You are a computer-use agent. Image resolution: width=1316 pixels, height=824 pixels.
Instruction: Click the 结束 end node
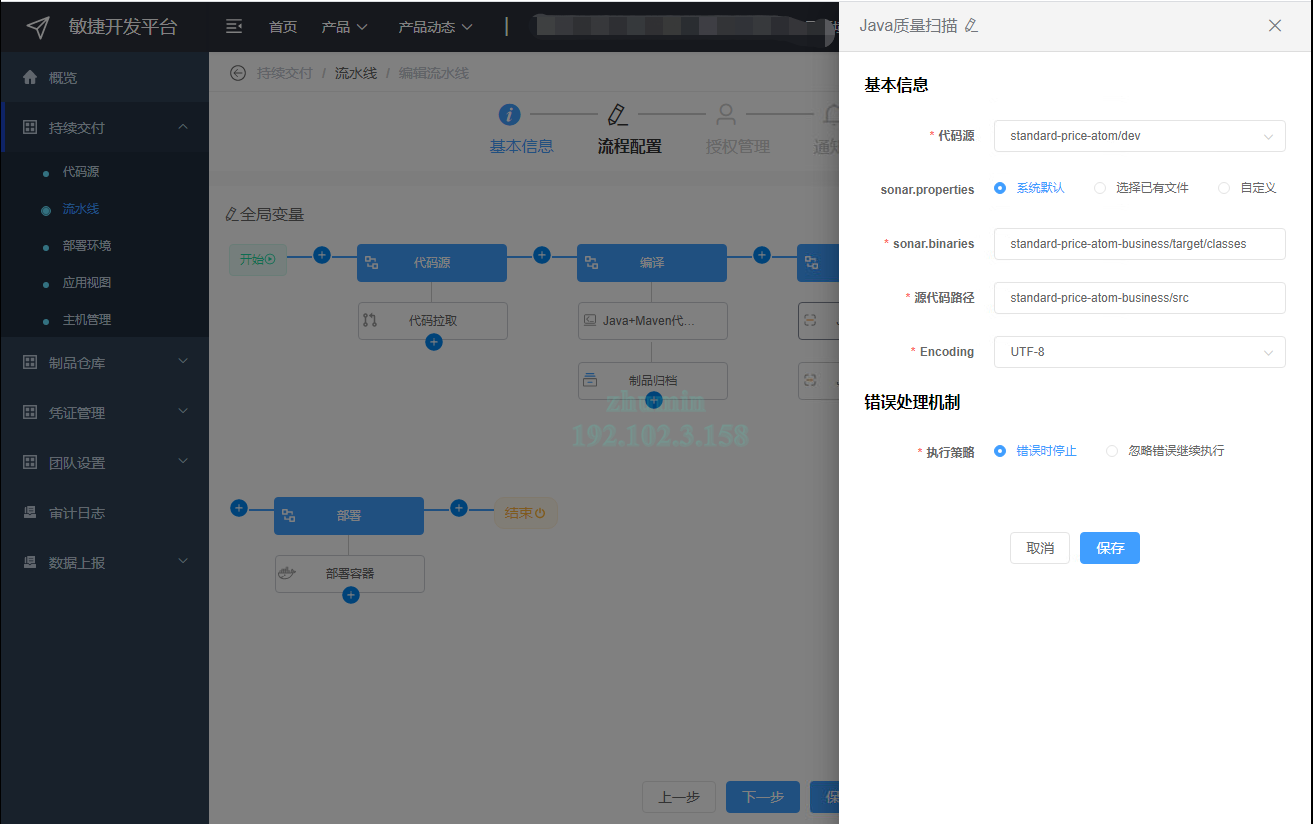(x=526, y=513)
